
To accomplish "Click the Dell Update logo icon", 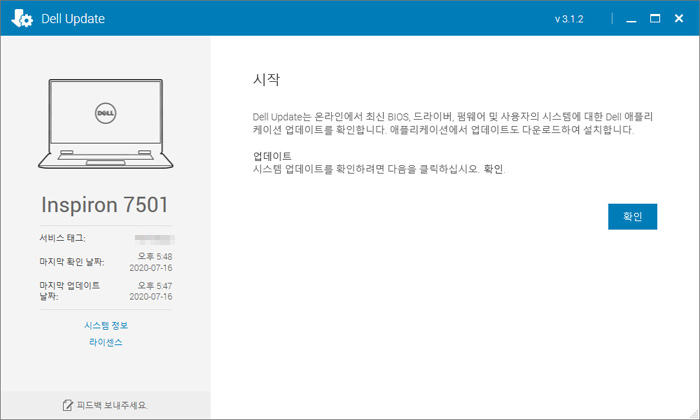I will [x=22, y=19].
